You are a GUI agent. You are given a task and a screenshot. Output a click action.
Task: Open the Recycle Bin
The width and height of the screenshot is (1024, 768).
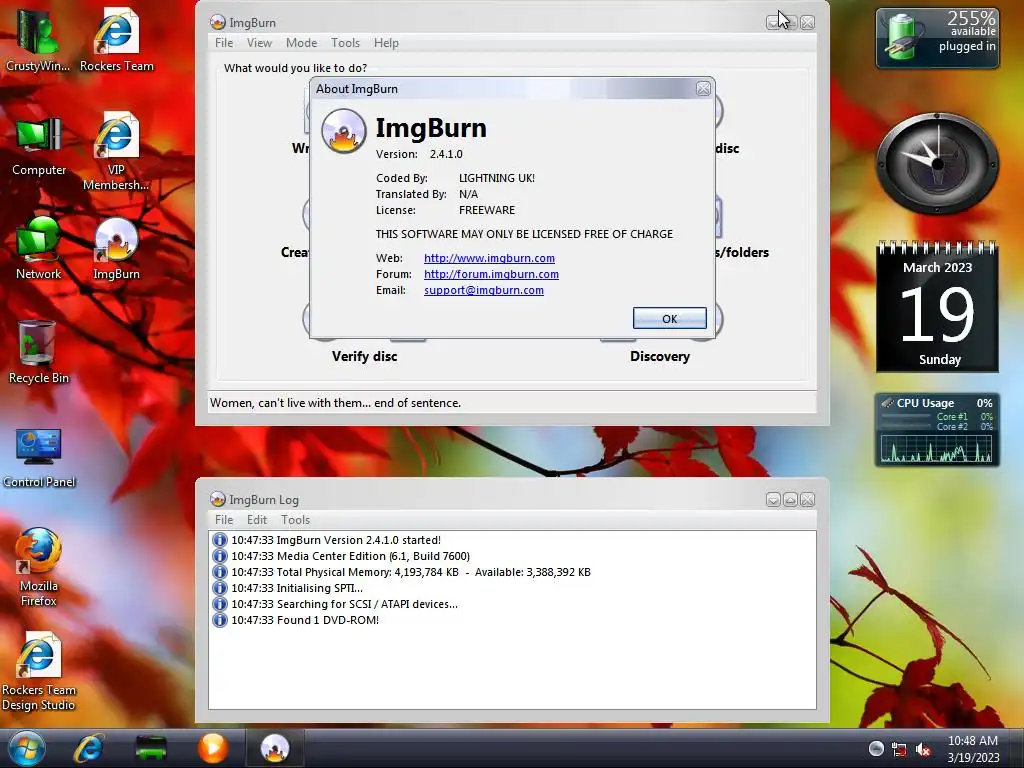[38, 351]
